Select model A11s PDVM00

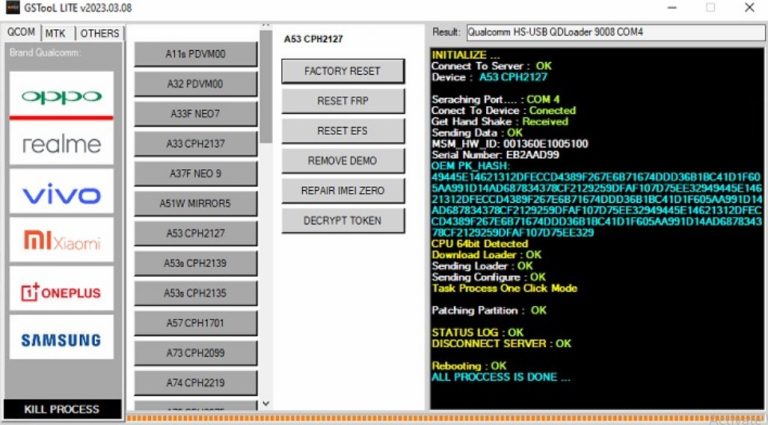[195, 54]
